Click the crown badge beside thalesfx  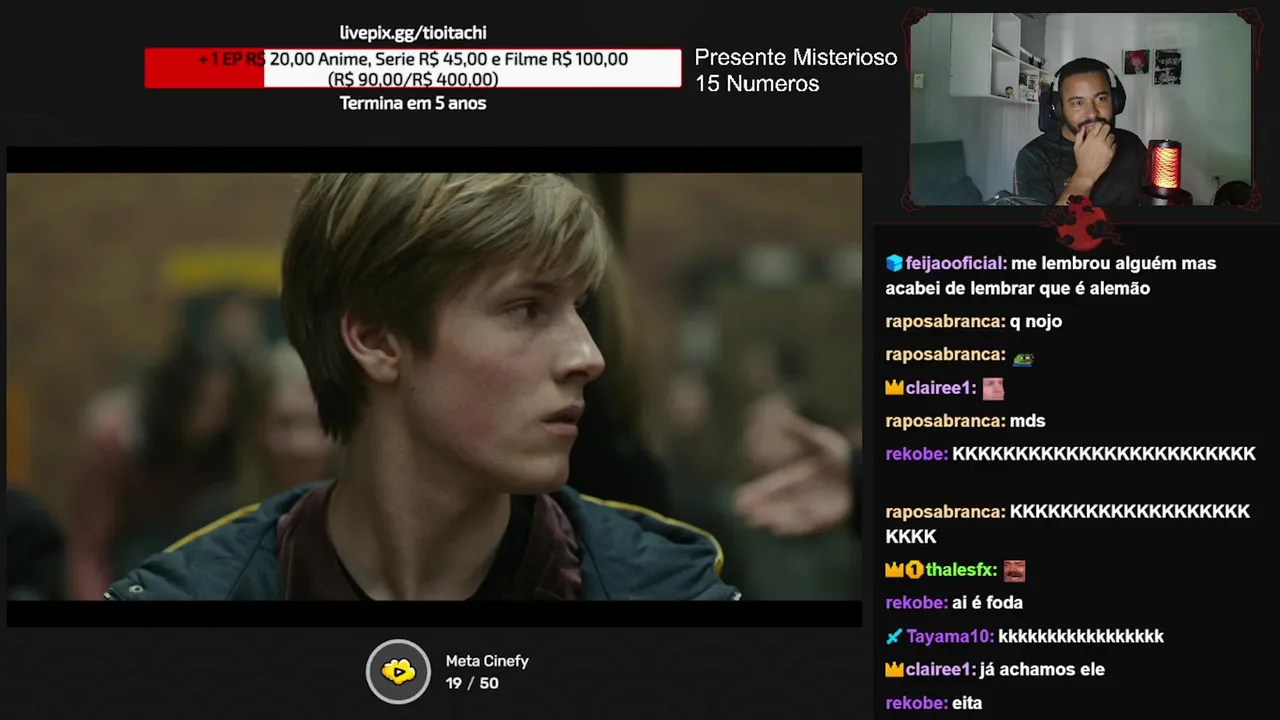pos(894,570)
